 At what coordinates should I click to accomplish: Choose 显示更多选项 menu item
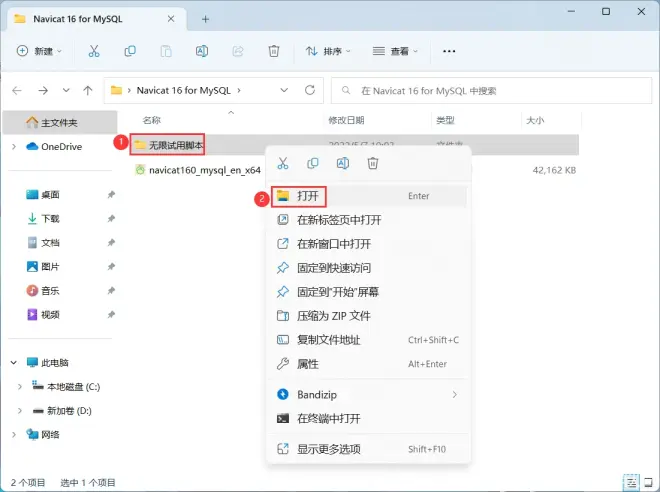point(368,449)
